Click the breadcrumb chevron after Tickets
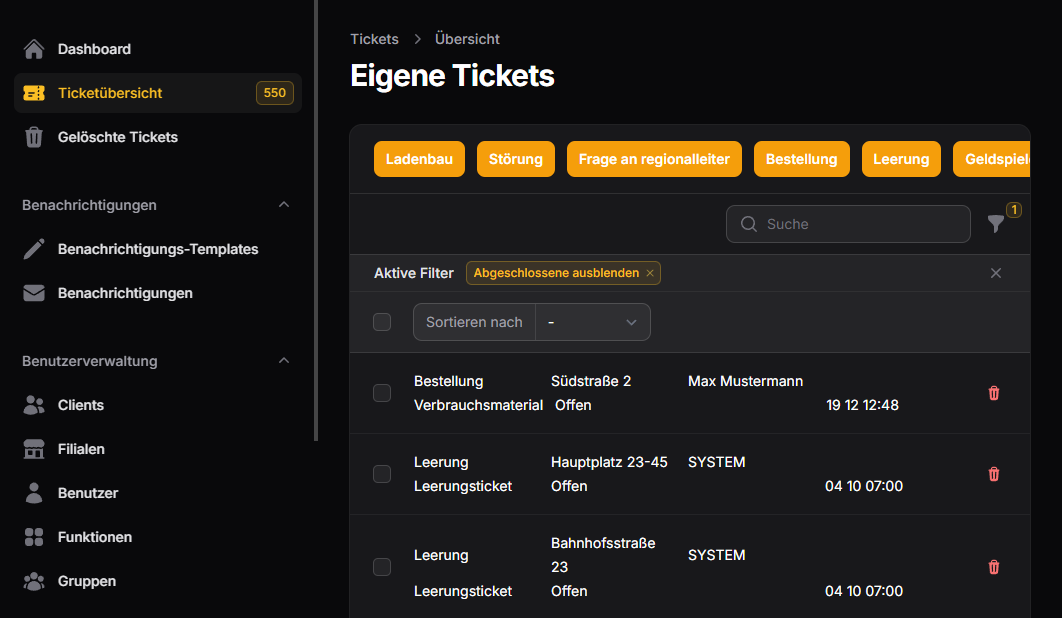This screenshot has height=618, width=1062. click(x=417, y=39)
